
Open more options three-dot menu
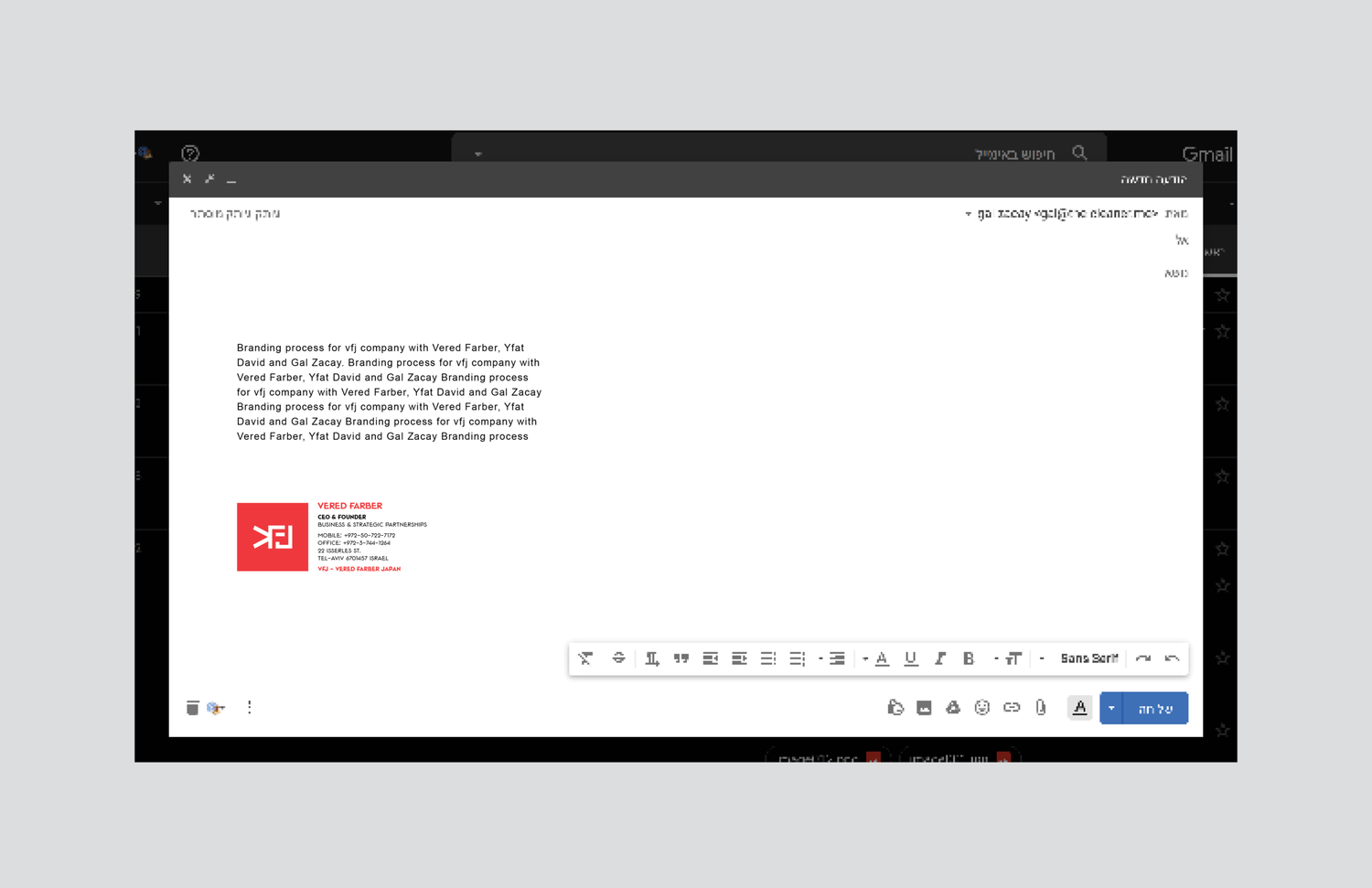point(249,708)
